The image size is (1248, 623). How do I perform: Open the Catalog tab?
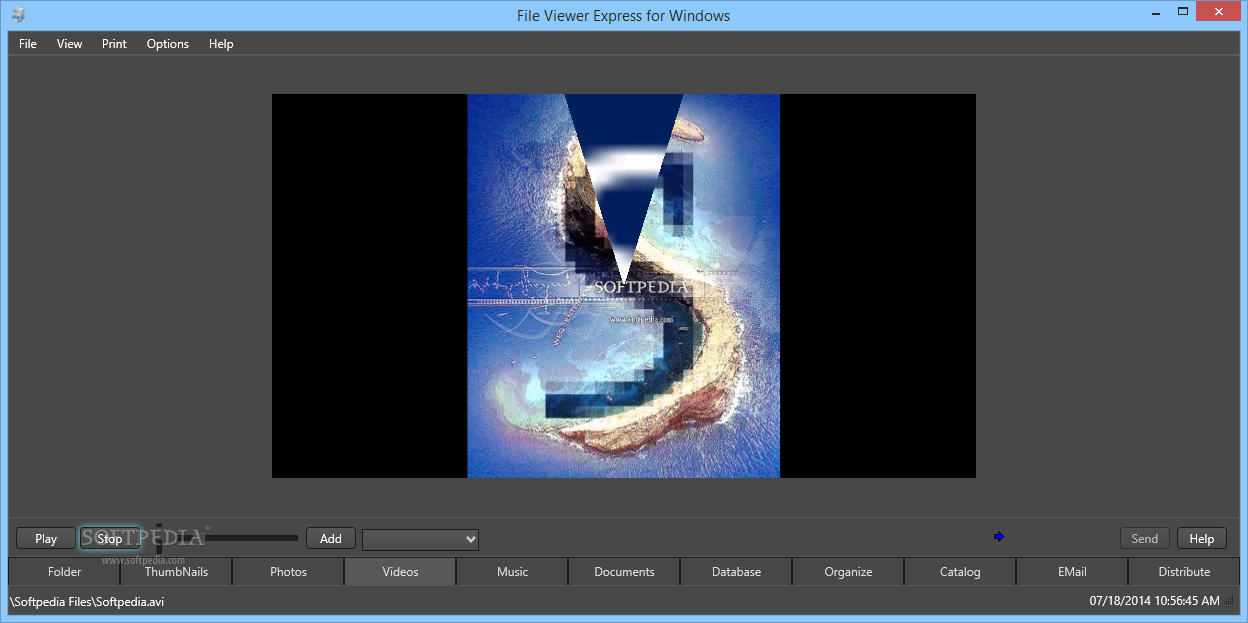(x=961, y=572)
